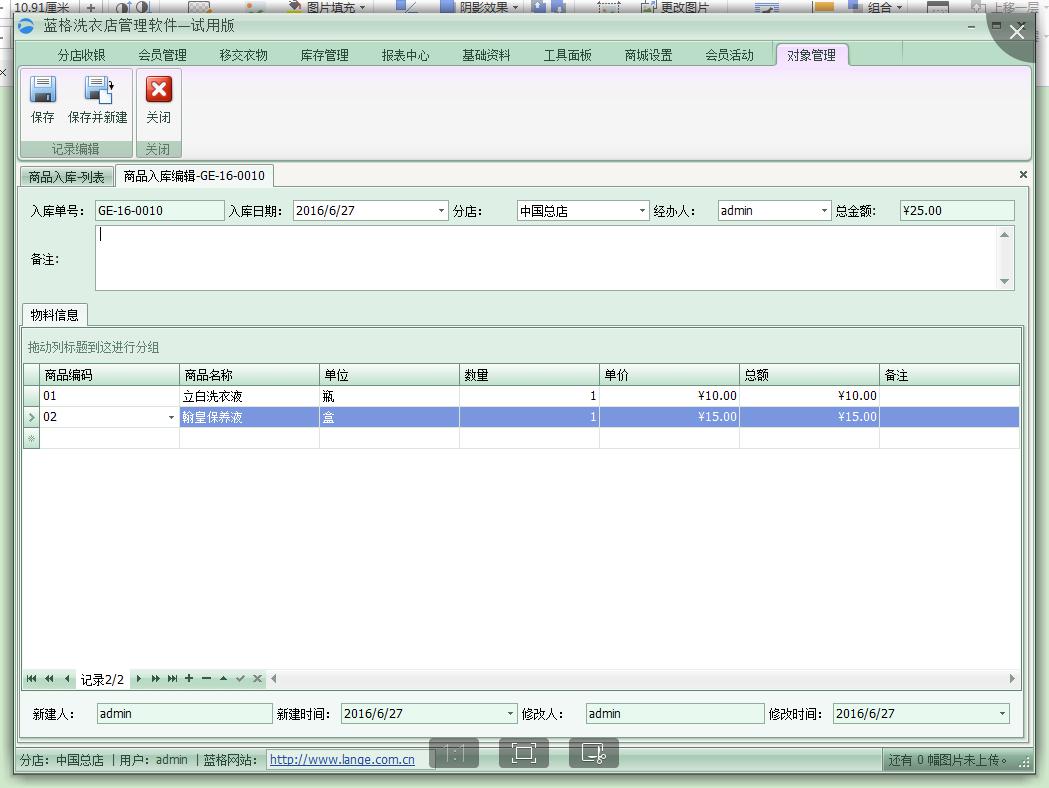Click the 商品编码 column header
The width and height of the screenshot is (1049, 788).
click(110, 375)
